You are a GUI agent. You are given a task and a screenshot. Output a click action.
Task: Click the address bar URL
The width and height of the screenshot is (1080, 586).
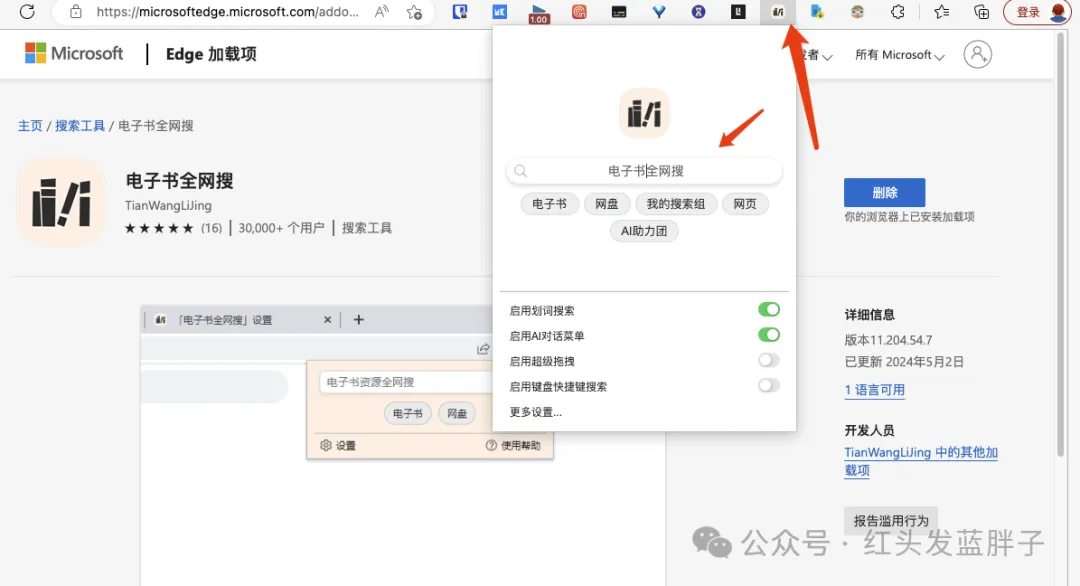pyautogui.click(x=227, y=12)
